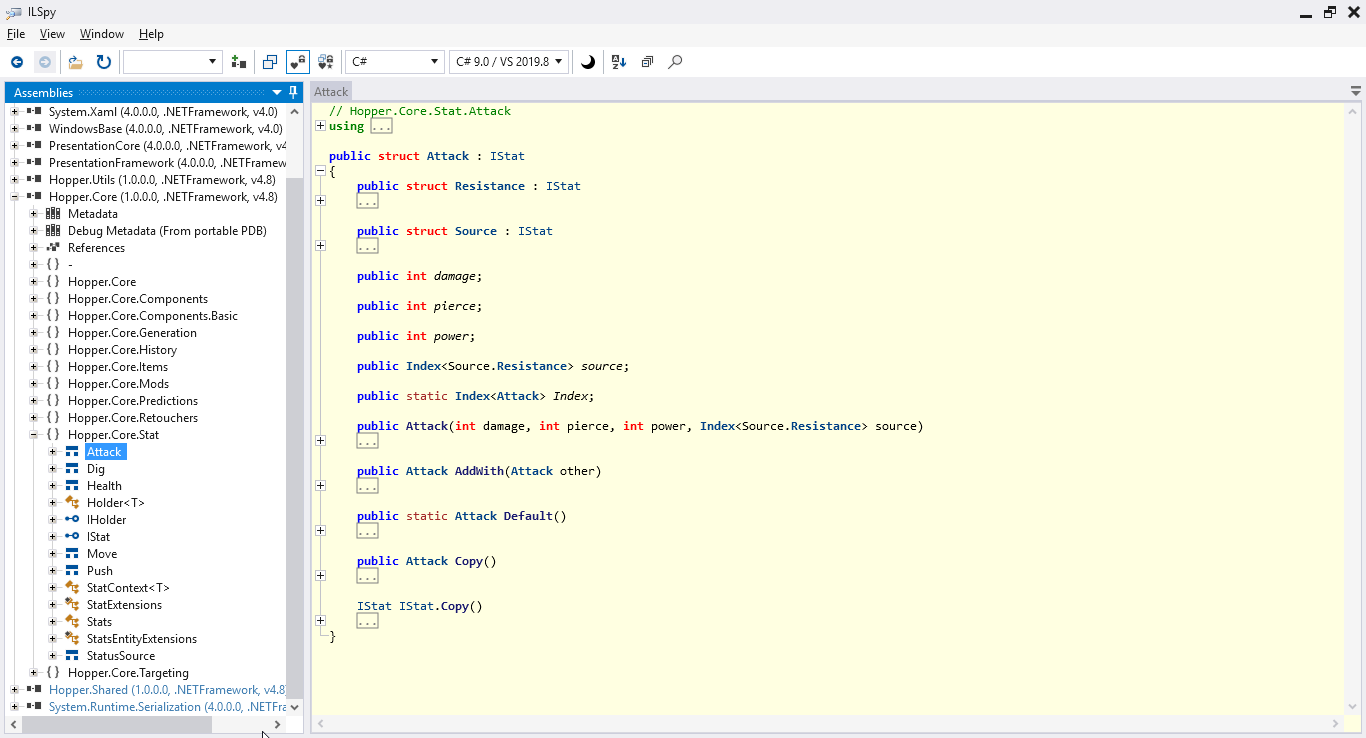Reload all assemblies with refresh icon
This screenshot has width=1366, height=738.
click(103, 62)
